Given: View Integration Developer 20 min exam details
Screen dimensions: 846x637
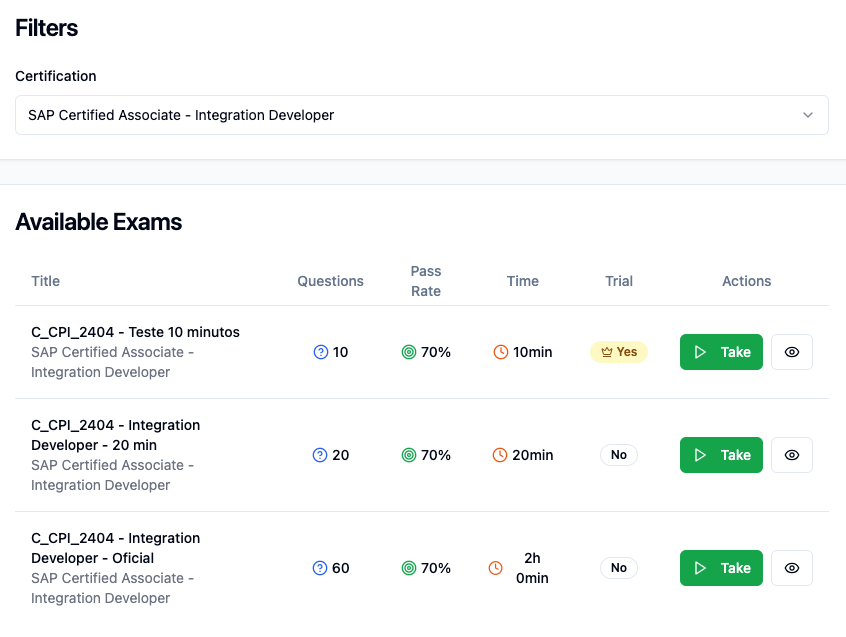Looking at the screenshot, I should coord(792,455).
